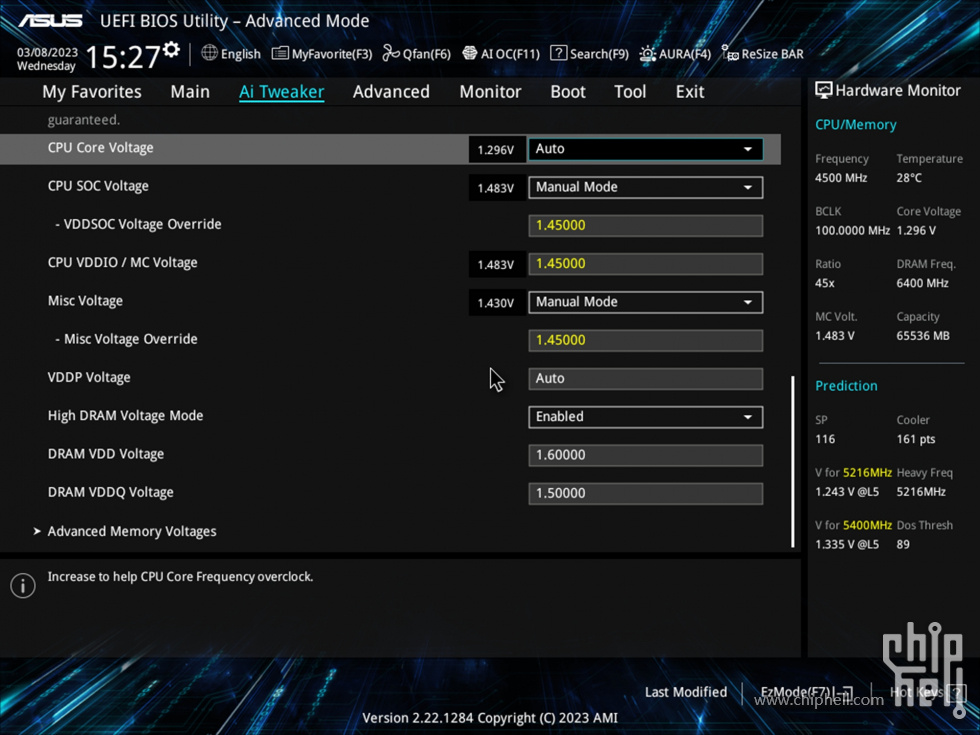The height and width of the screenshot is (735, 980).
Task: Open AURA(F4) lighting icon
Action: click(648, 54)
